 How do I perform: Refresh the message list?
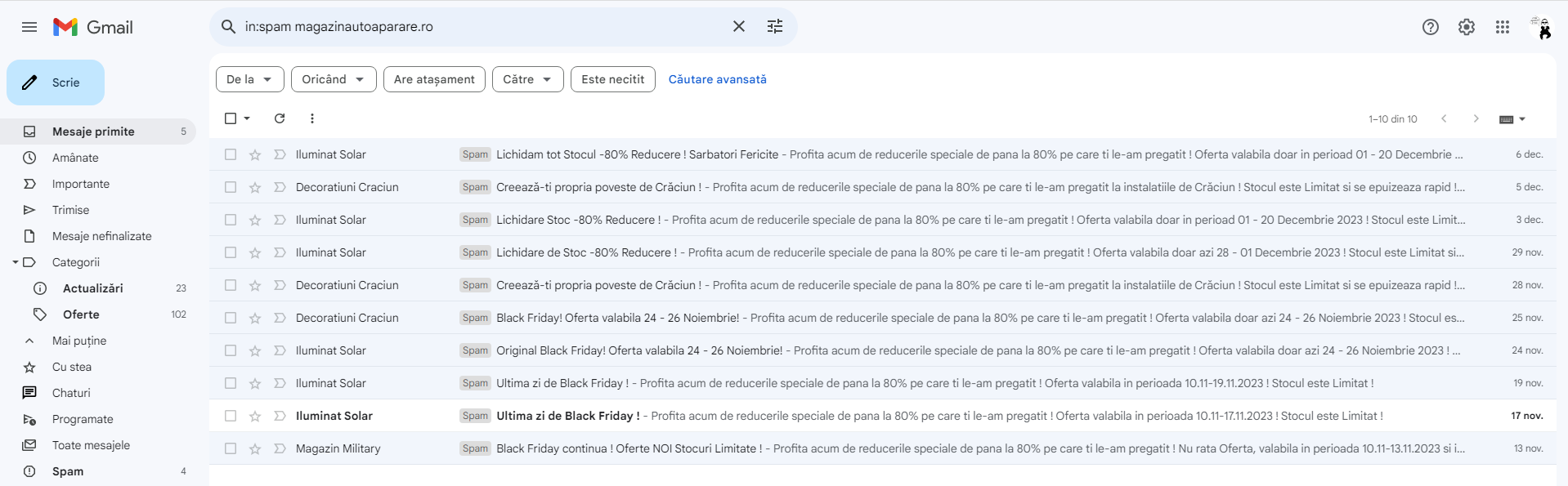pos(280,118)
